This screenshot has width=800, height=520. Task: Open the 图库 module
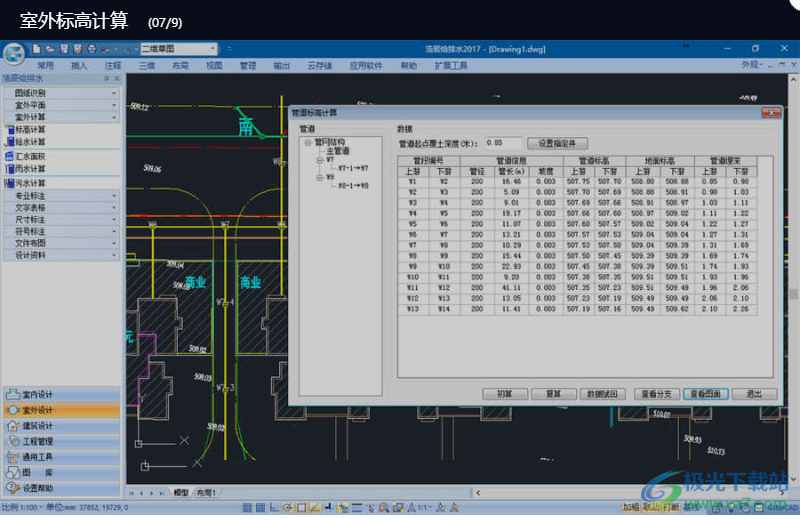pyautogui.click(x=62, y=473)
